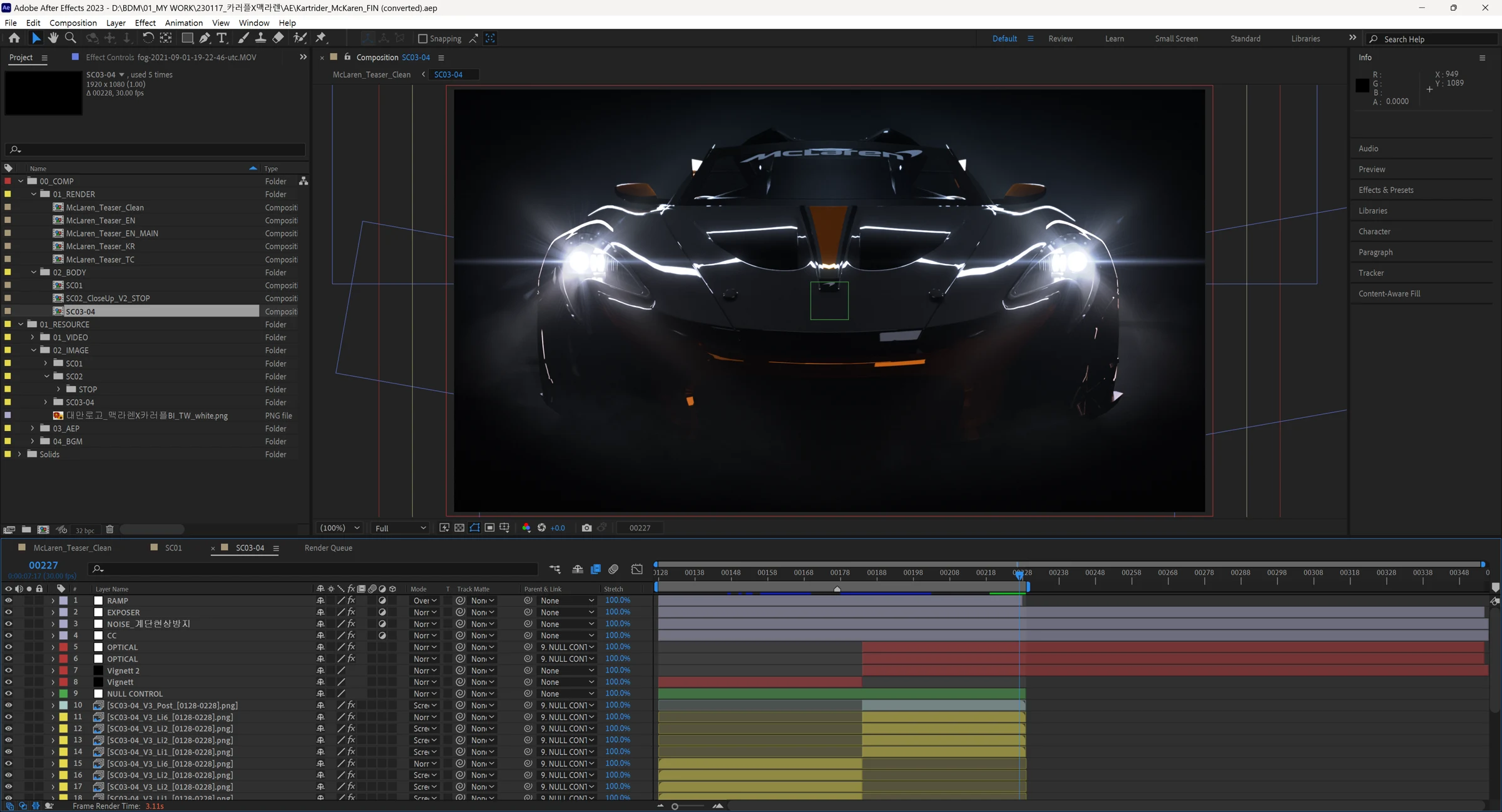This screenshot has height=812, width=1502.
Task: Select the Brush tool
Action: click(243, 38)
